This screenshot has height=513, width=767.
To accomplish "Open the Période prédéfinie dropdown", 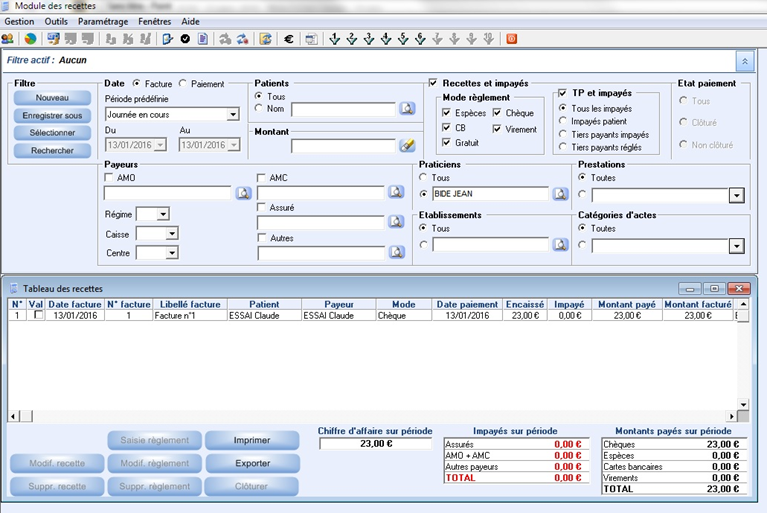I will coord(233,115).
